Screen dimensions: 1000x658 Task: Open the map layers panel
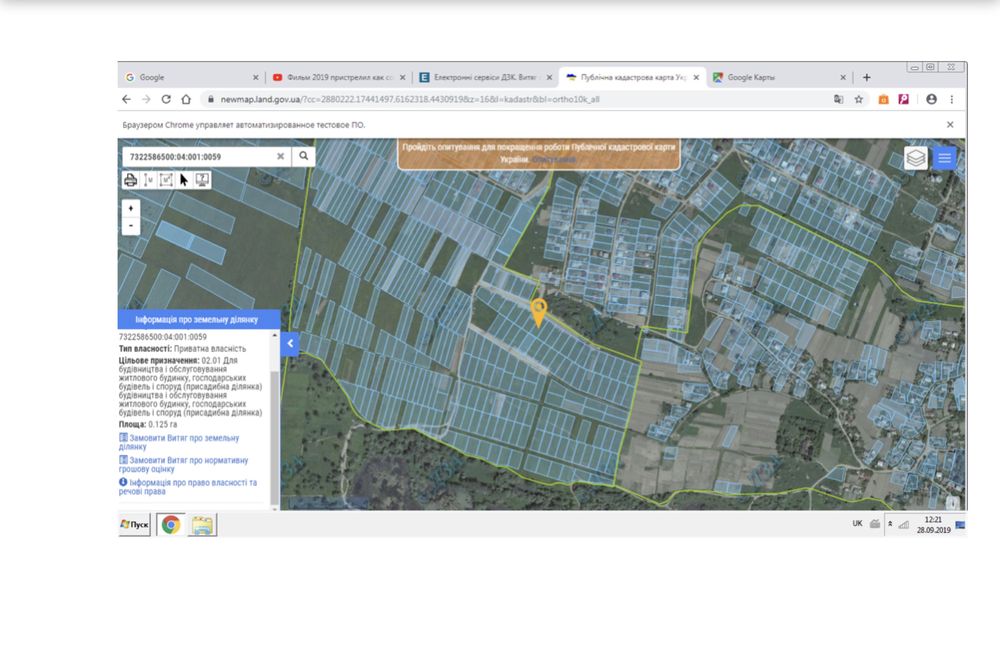pyautogui.click(x=916, y=158)
